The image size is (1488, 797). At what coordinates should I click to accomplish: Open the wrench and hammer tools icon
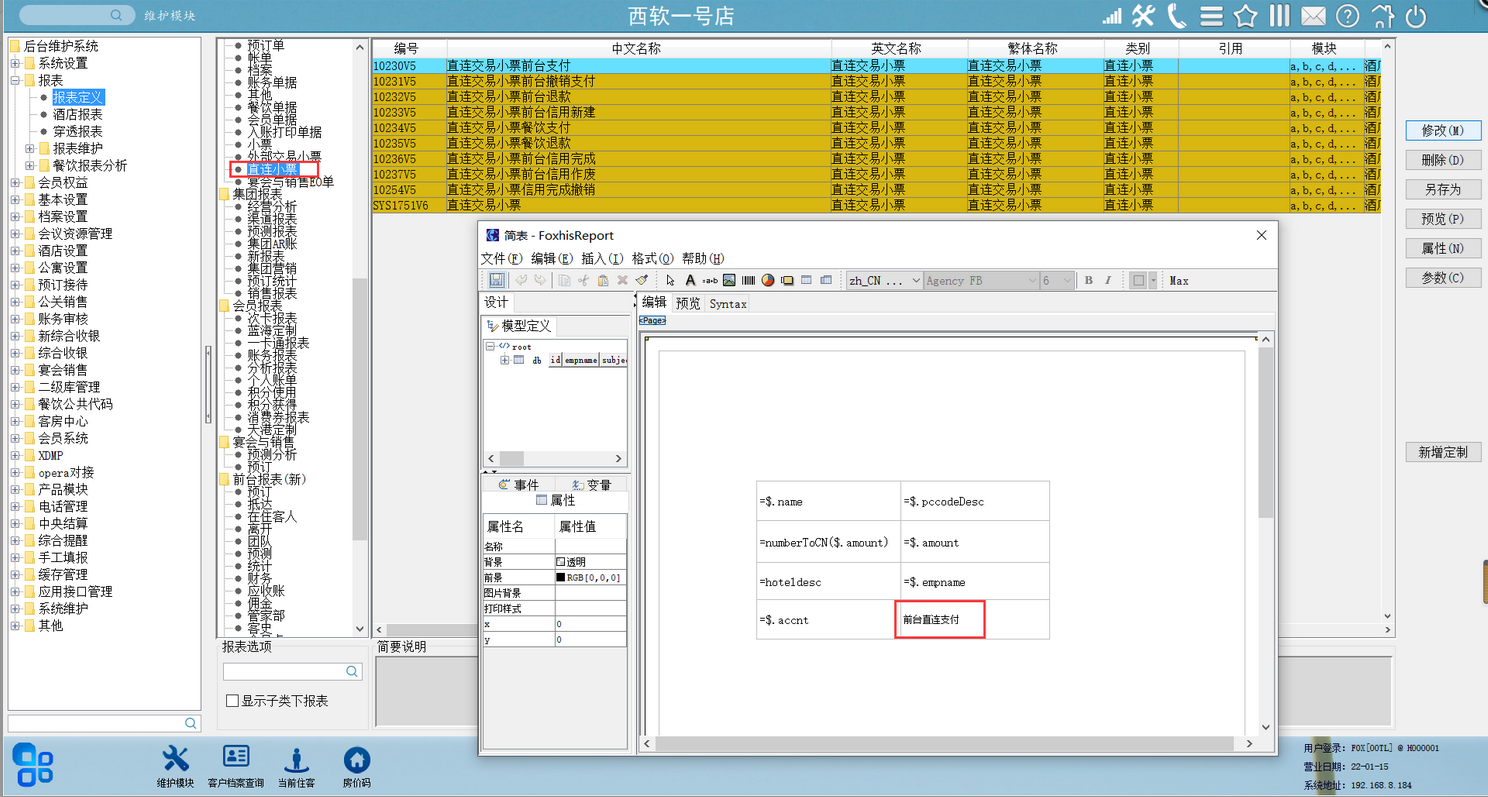tap(1144, 16)
